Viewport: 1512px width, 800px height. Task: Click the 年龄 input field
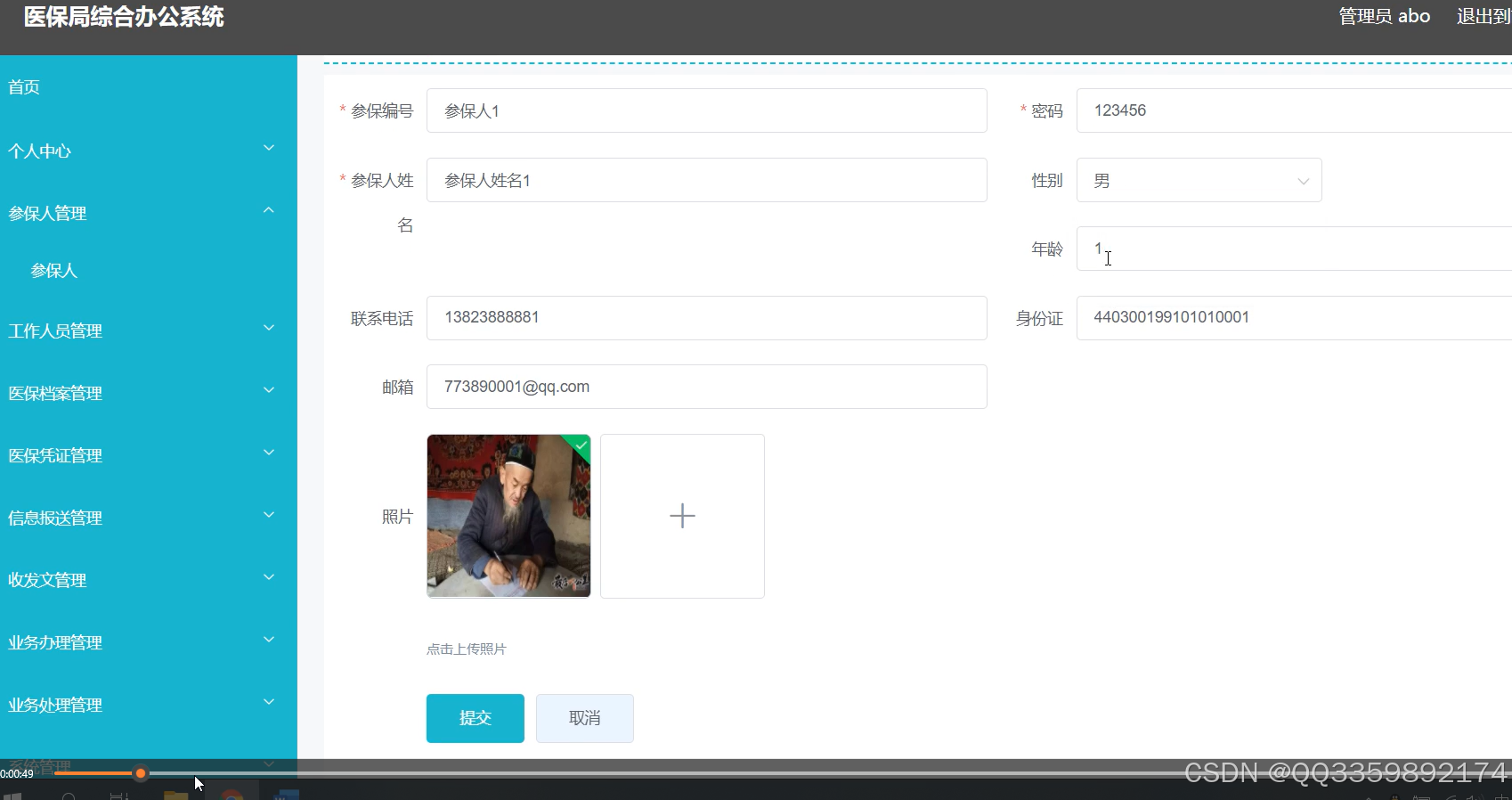(x=1294, y=249)
